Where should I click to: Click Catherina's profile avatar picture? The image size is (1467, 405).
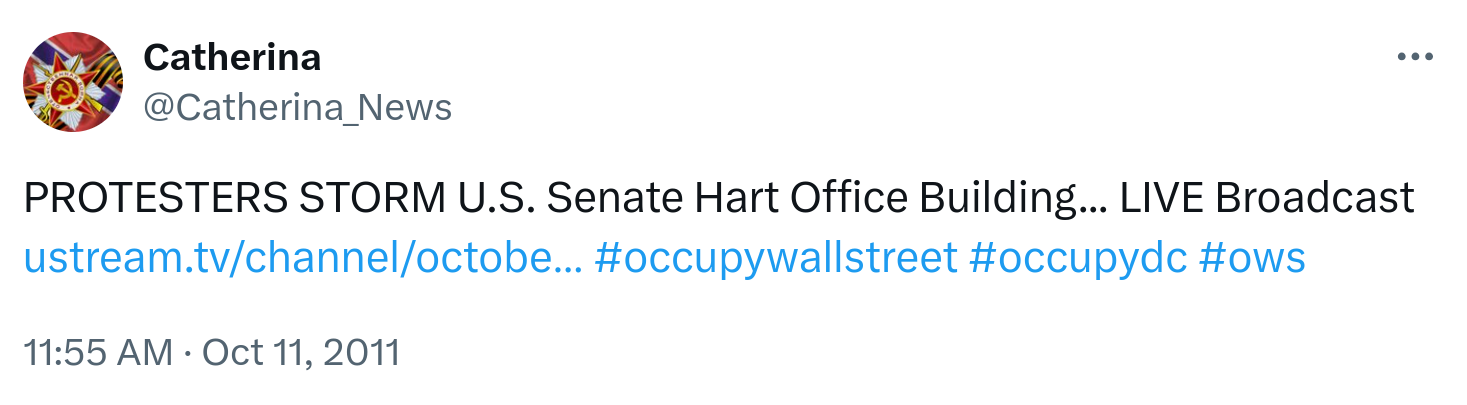pyautogui.click(x=73, y=82)
